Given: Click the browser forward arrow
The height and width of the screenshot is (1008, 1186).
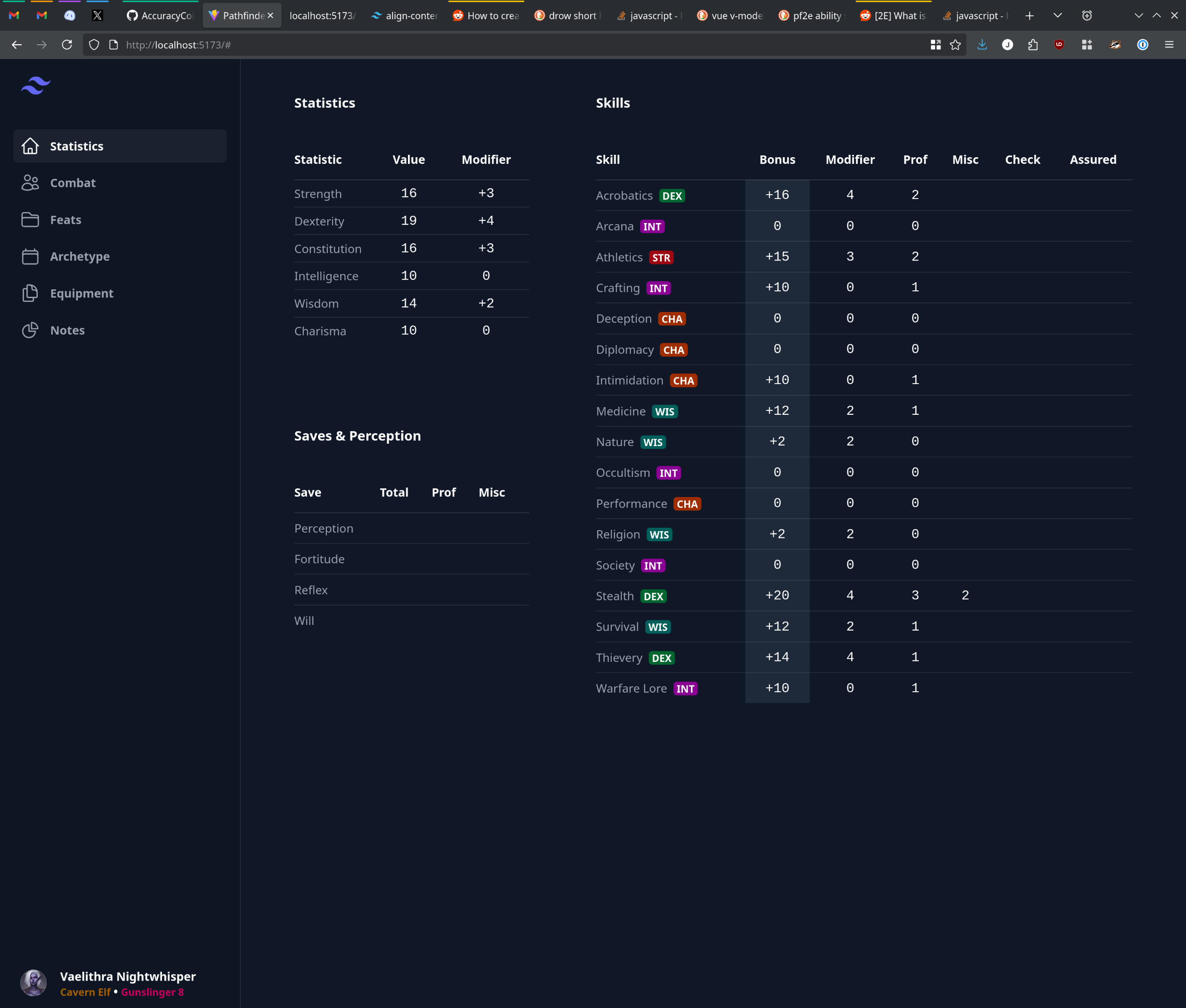Looking at the screenshot, I should (42, 45).
